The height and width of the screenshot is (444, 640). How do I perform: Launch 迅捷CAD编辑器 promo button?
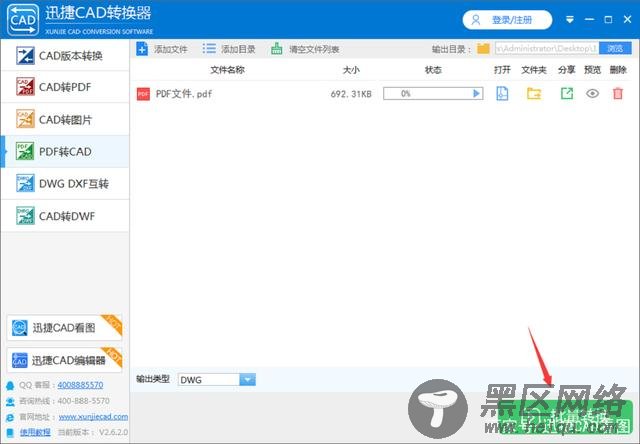(x=64, y=360)
